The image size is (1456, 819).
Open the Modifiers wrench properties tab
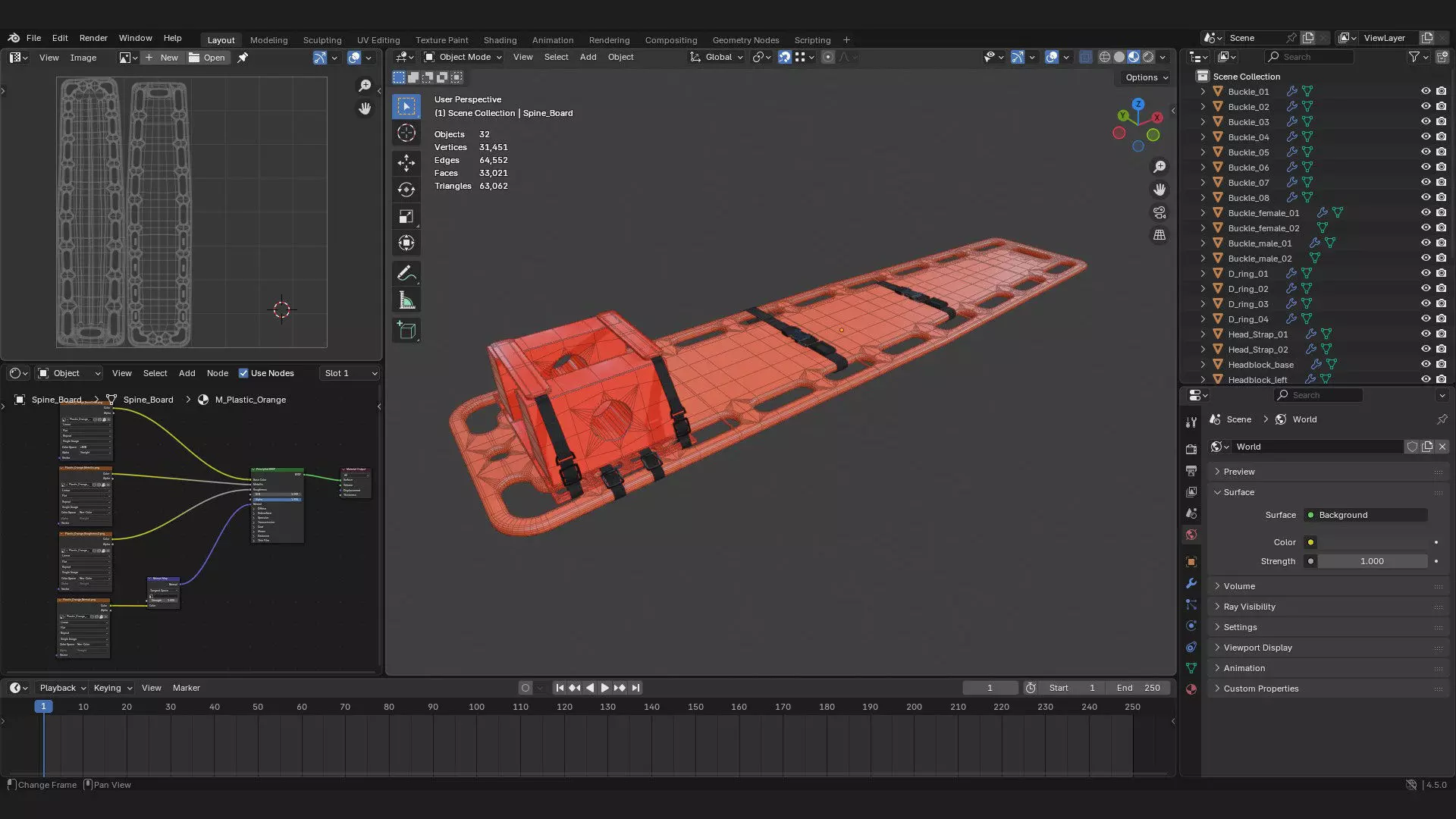click(1191, 583)
